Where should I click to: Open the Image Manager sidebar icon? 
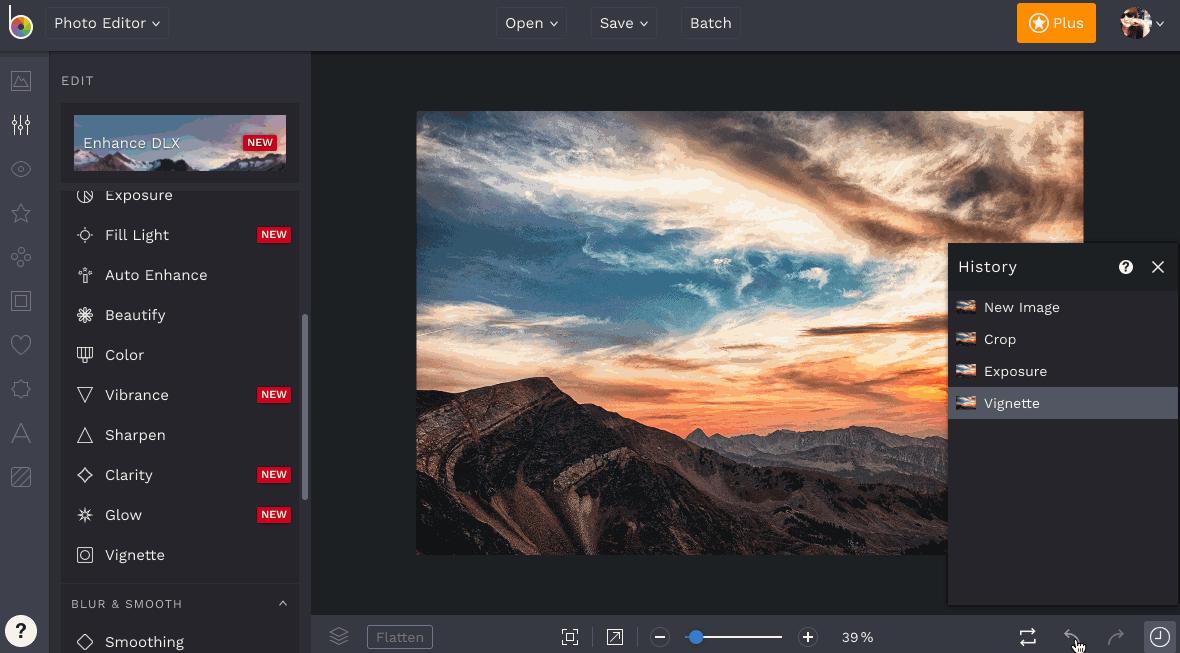point(21,80)
